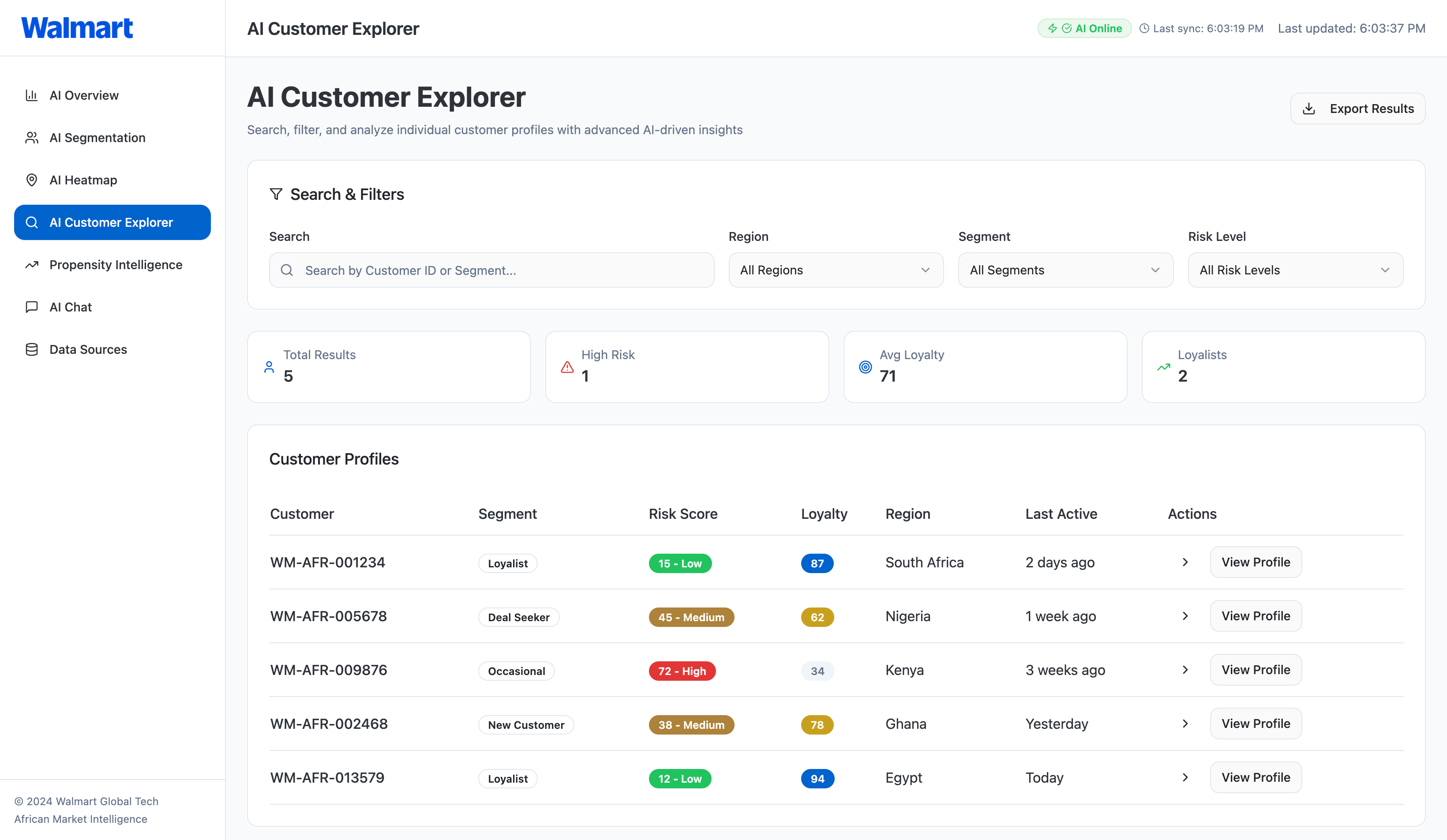Select Propensity Intelligence menu item
Image resolution: width=1447 pixels, height=840 pixels.
[x=112, y=265]
